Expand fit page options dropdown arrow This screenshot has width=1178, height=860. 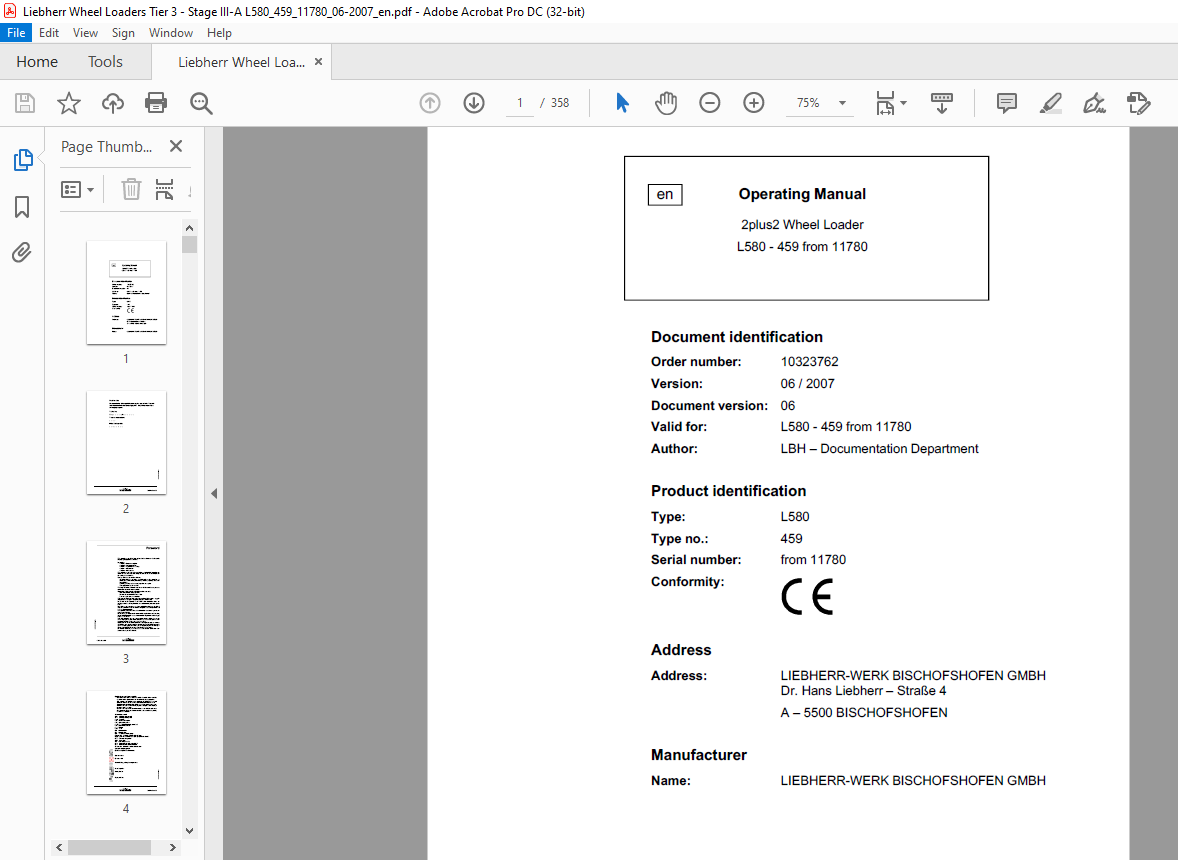pyautogui.click(x=904, y=103)
